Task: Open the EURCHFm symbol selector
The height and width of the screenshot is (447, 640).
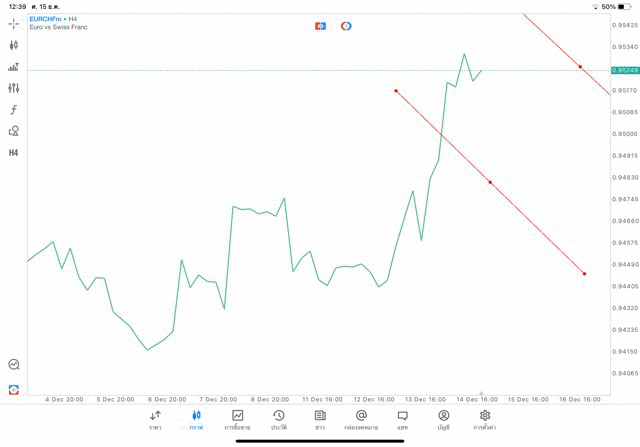Action: [x=49, y=18]
